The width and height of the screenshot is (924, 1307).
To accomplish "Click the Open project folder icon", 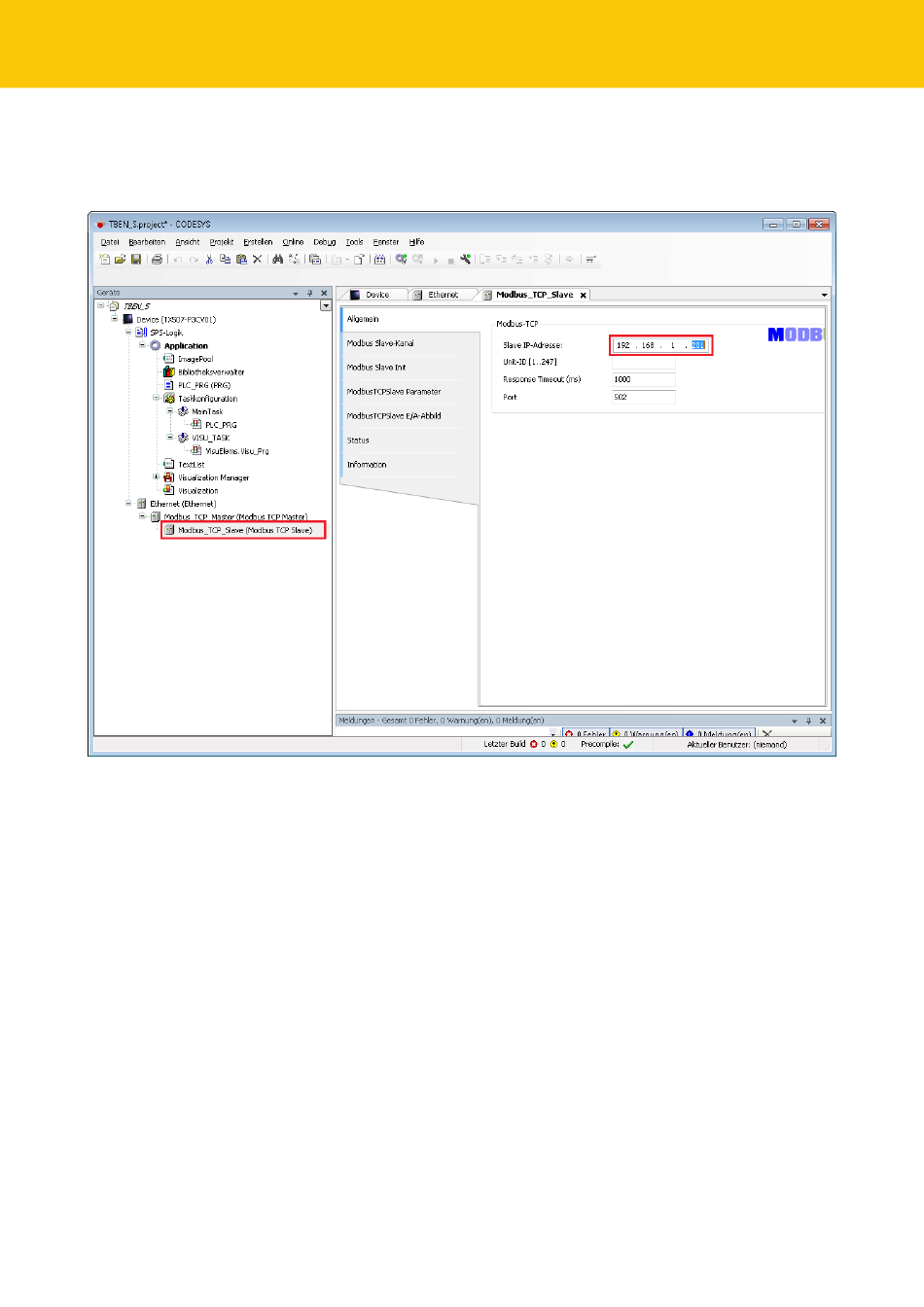I will 121,260.
